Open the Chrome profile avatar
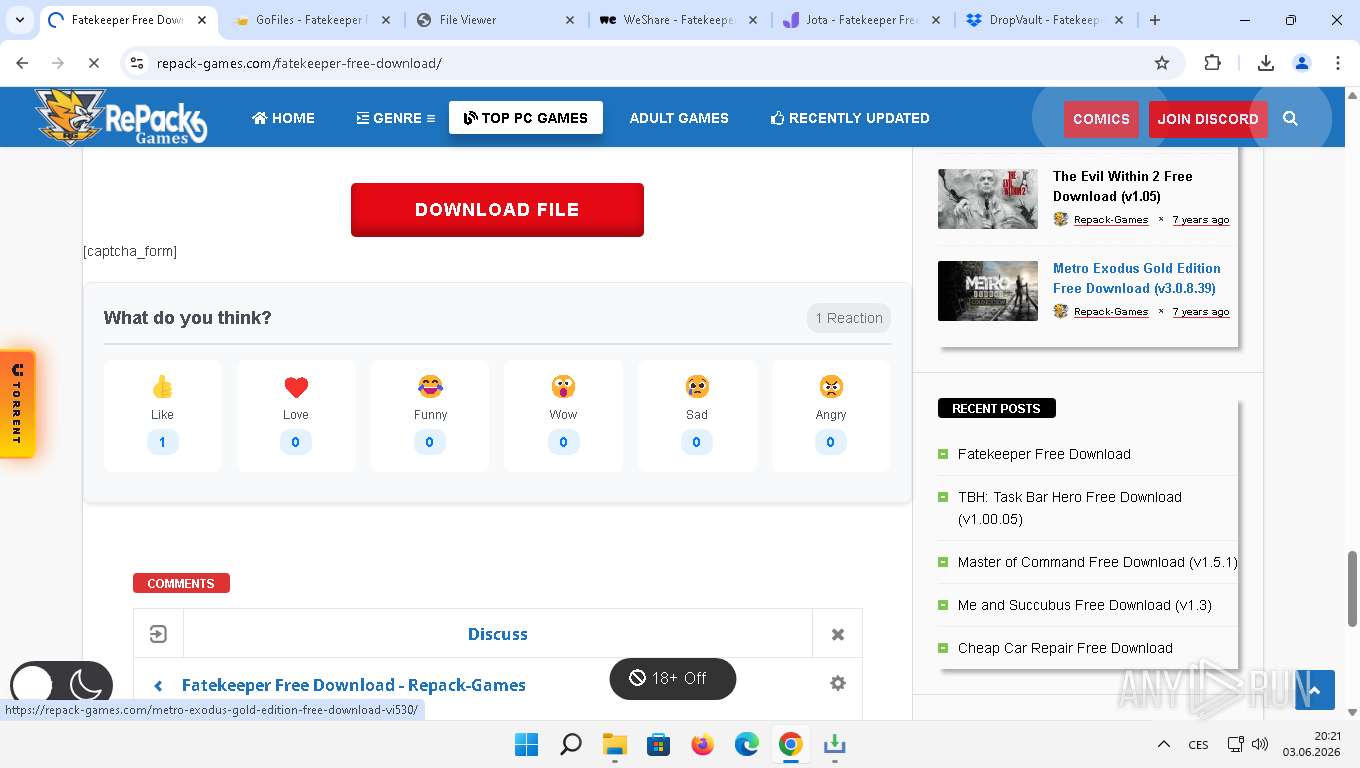1360x768 pixels. [x=1302, y=63]
